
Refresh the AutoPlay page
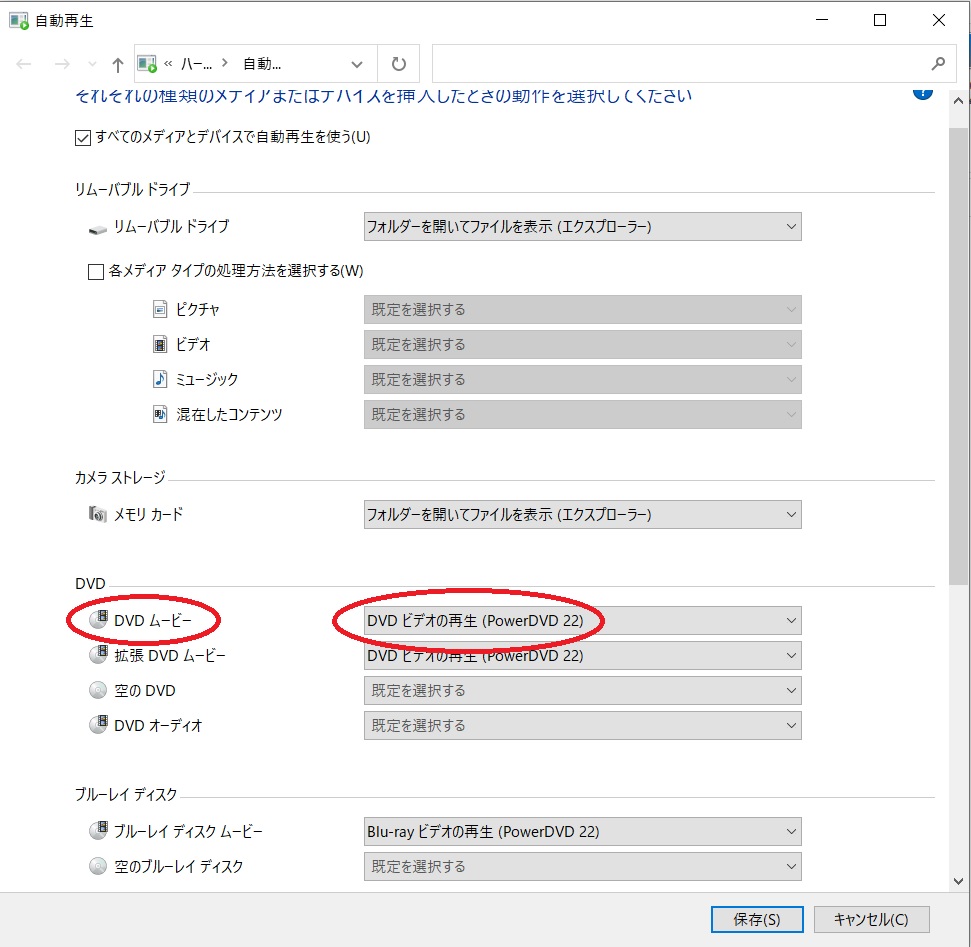(399, 64)
